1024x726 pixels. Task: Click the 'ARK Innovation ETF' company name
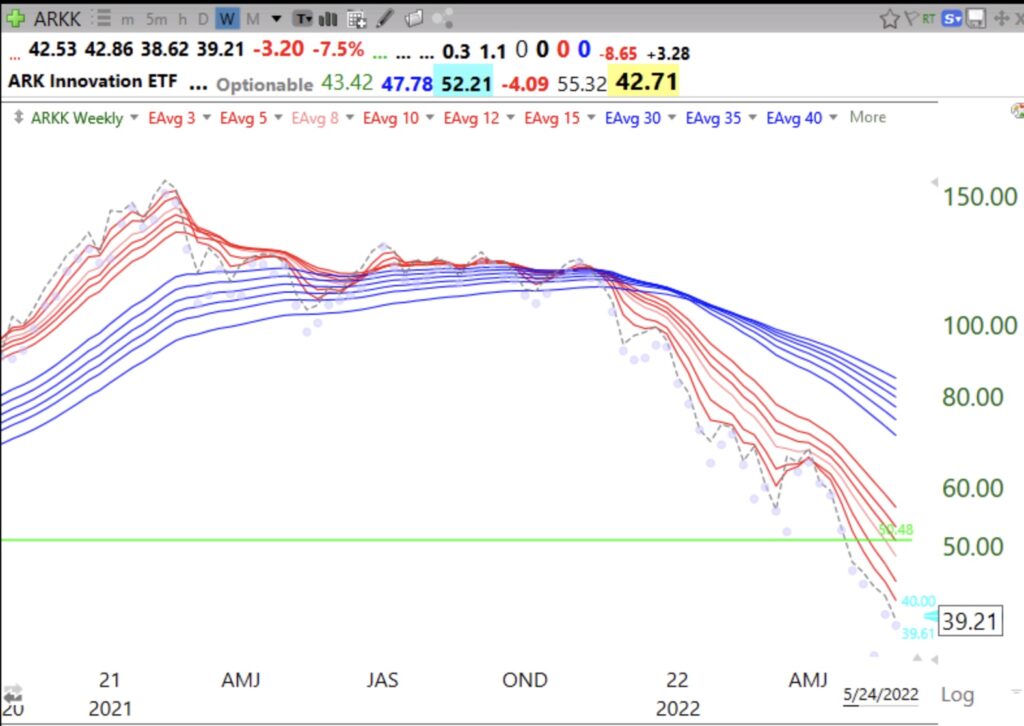(93, 82)
